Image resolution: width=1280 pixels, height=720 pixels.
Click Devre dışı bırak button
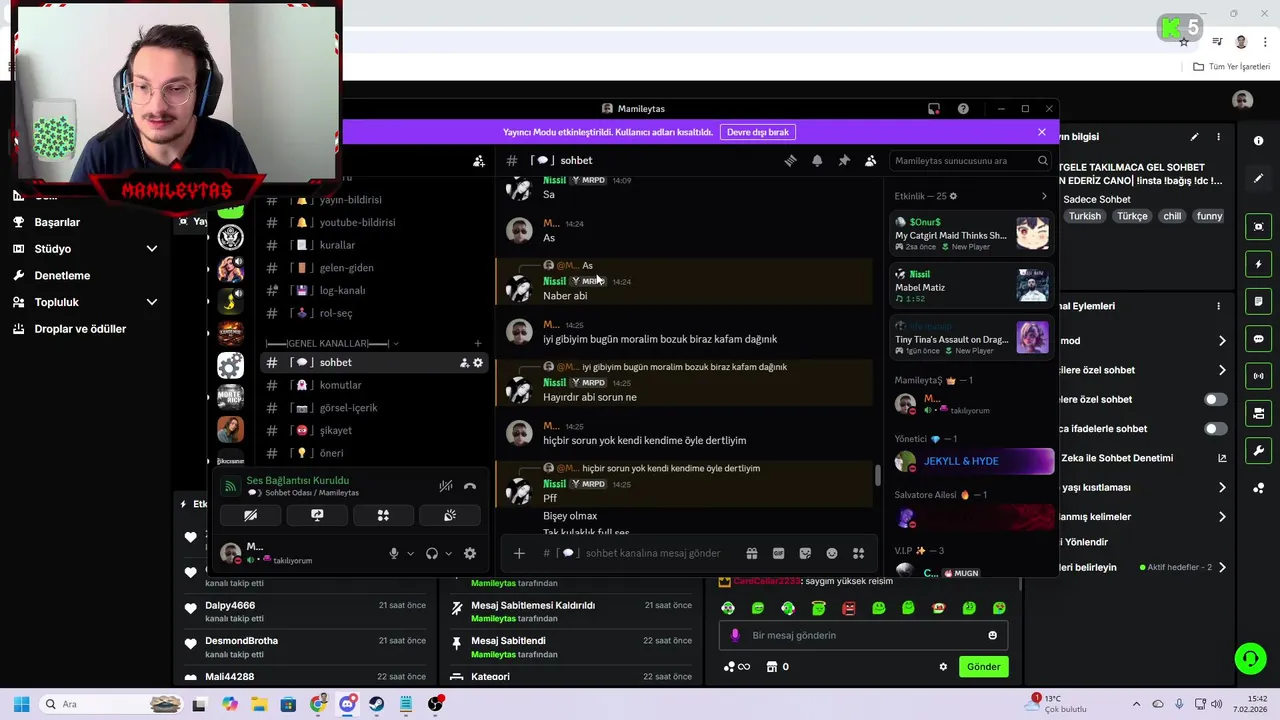[x=758, y=132]
